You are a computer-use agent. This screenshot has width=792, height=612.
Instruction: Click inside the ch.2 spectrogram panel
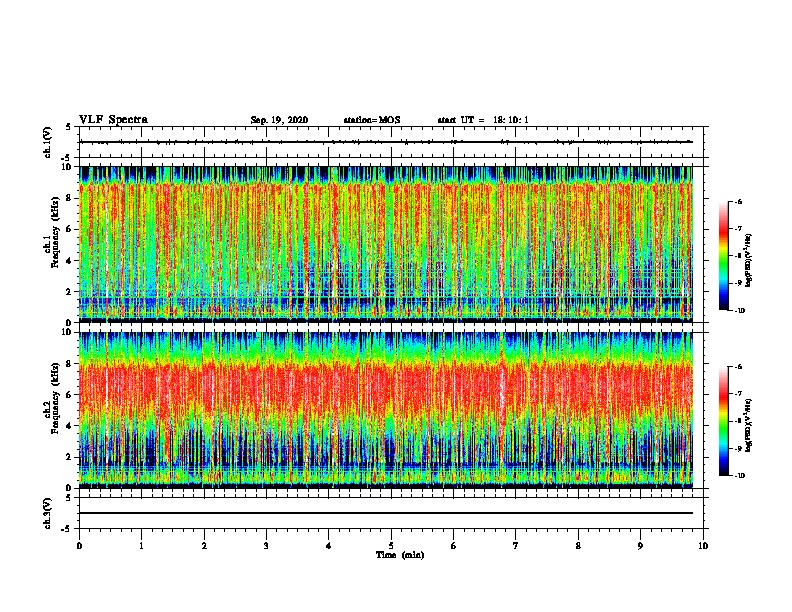click(386, 410)
